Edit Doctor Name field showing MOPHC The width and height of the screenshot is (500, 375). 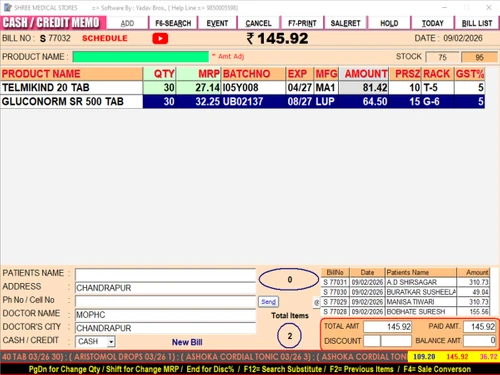point(165,315)
